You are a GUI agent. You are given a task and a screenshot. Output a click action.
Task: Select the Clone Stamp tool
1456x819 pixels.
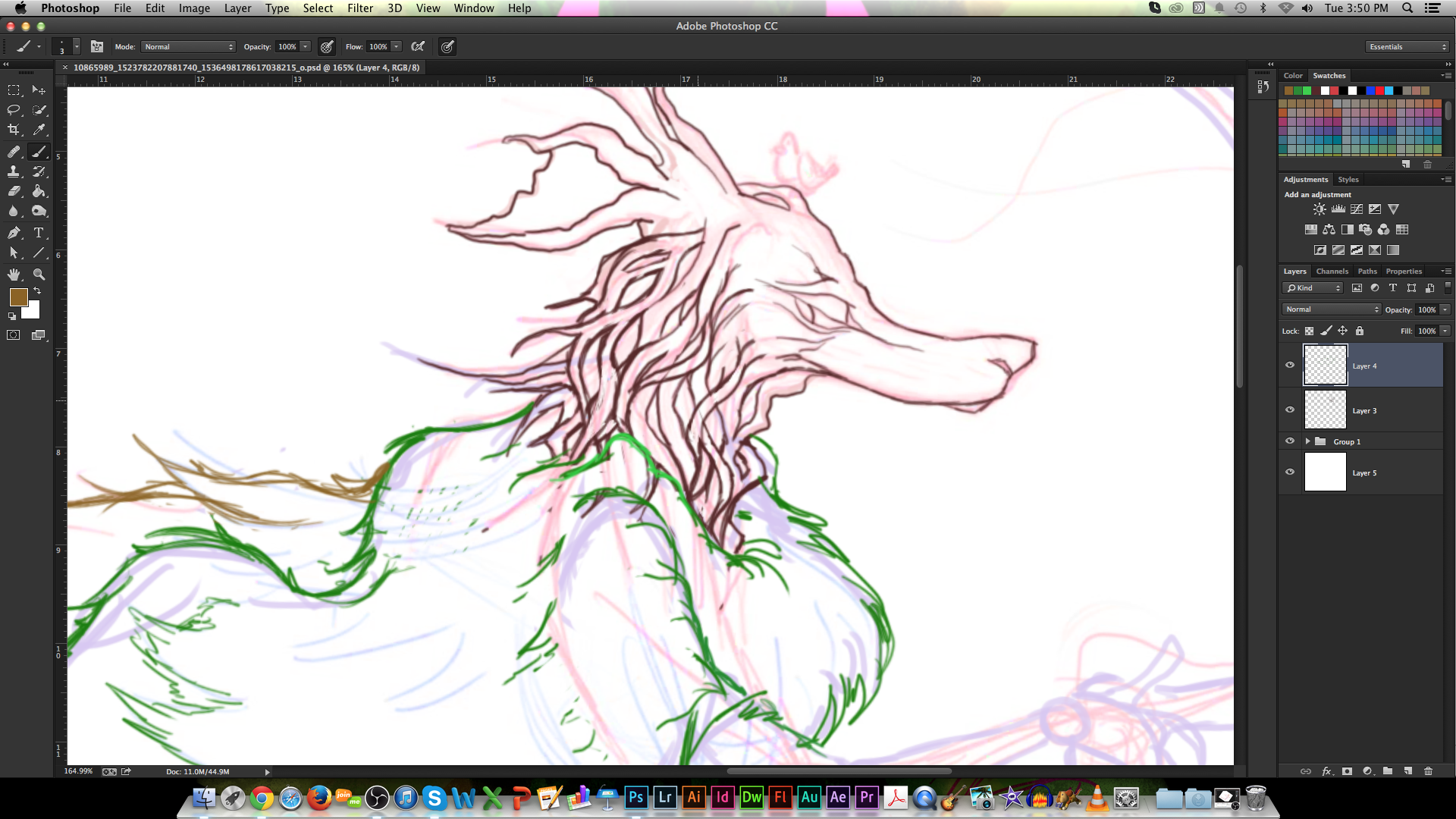pyautogui.click(x=14, y=171)
